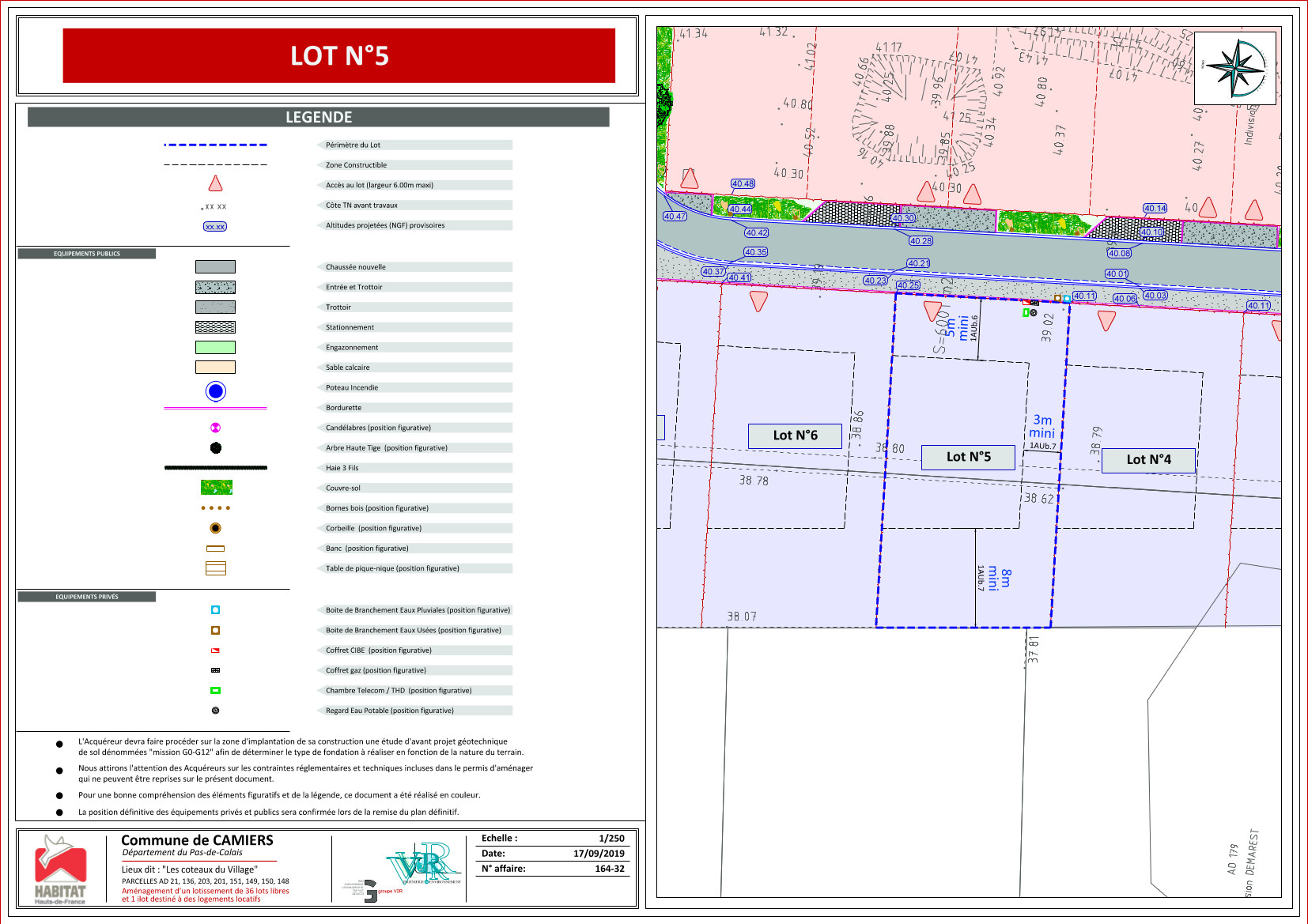Screen dimensions: 1308x924
Task: Click the red LOT N°5 title banner
Action: (x=339, y=55)
